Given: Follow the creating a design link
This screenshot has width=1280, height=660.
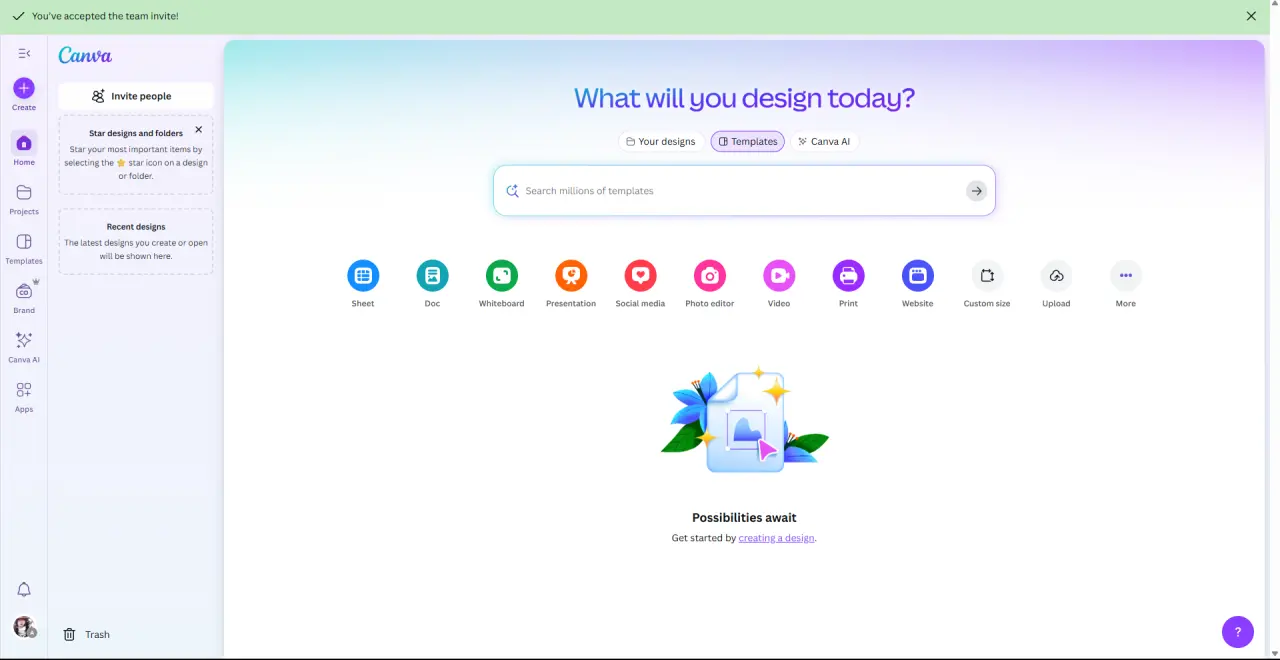Looking at the screenshot, I should point(777,538).
